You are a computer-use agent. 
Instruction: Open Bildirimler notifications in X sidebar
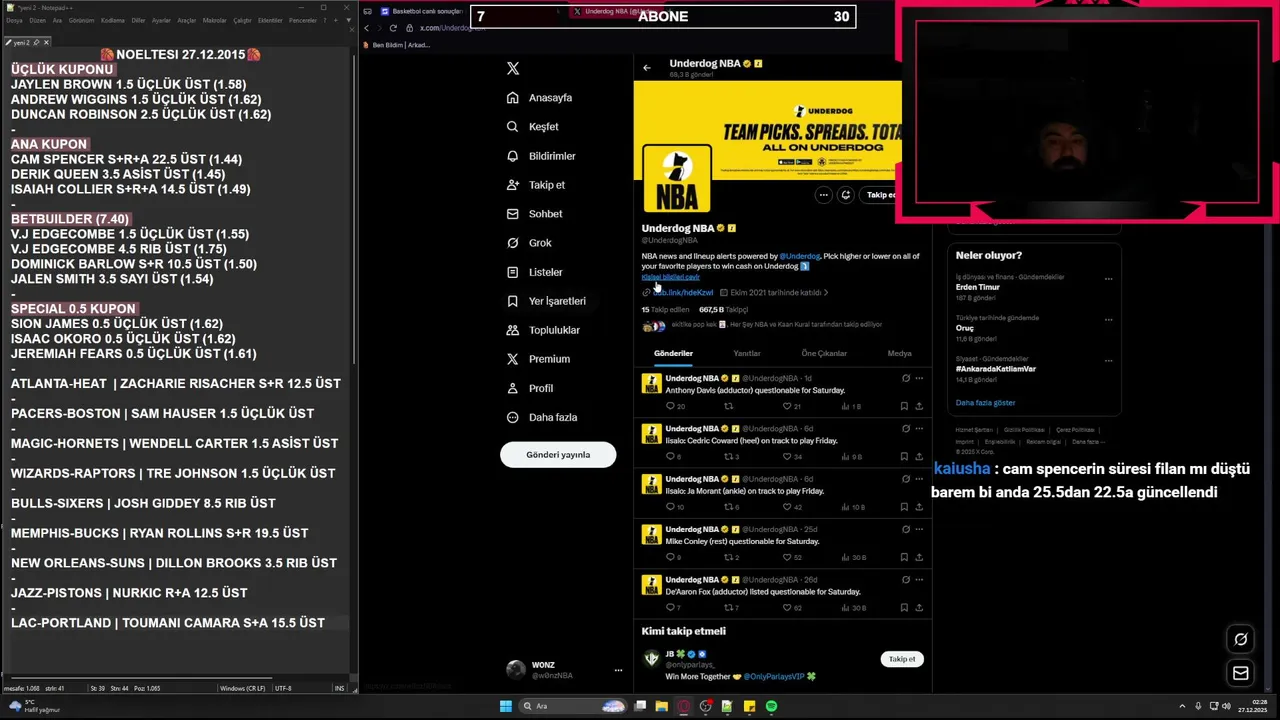[541, 156]
